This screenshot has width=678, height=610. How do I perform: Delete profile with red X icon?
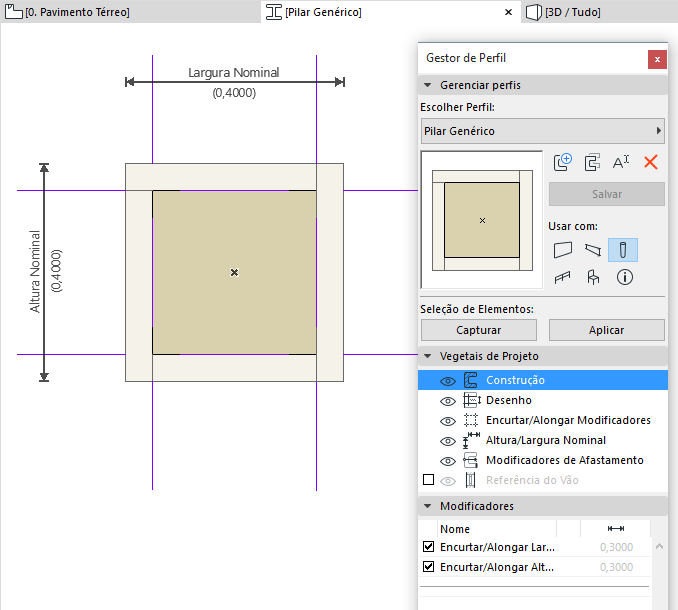coord(651,163)
